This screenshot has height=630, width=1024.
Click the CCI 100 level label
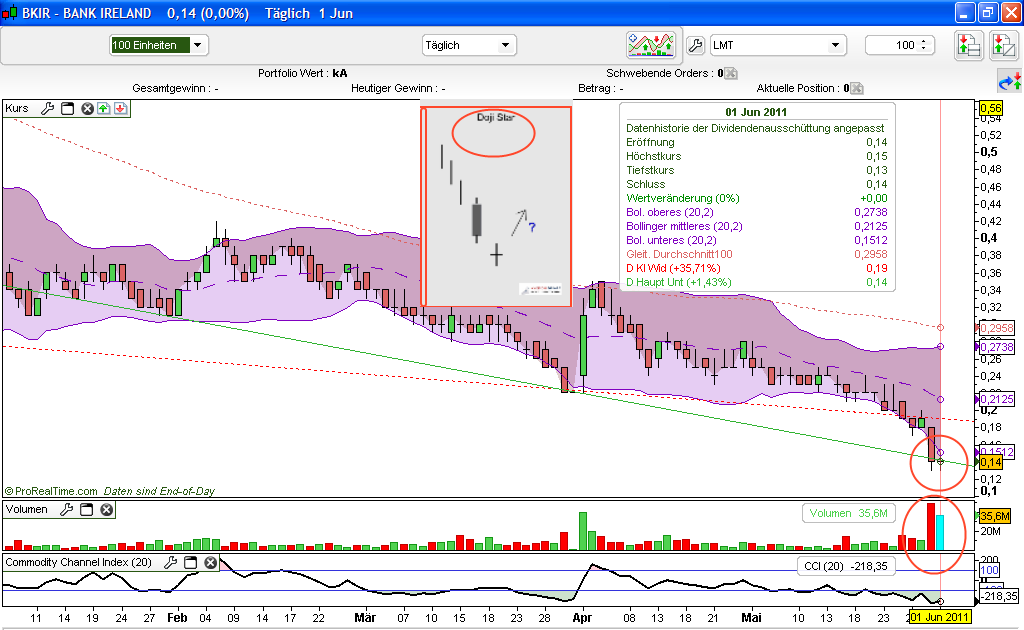(x=989, y=570)
